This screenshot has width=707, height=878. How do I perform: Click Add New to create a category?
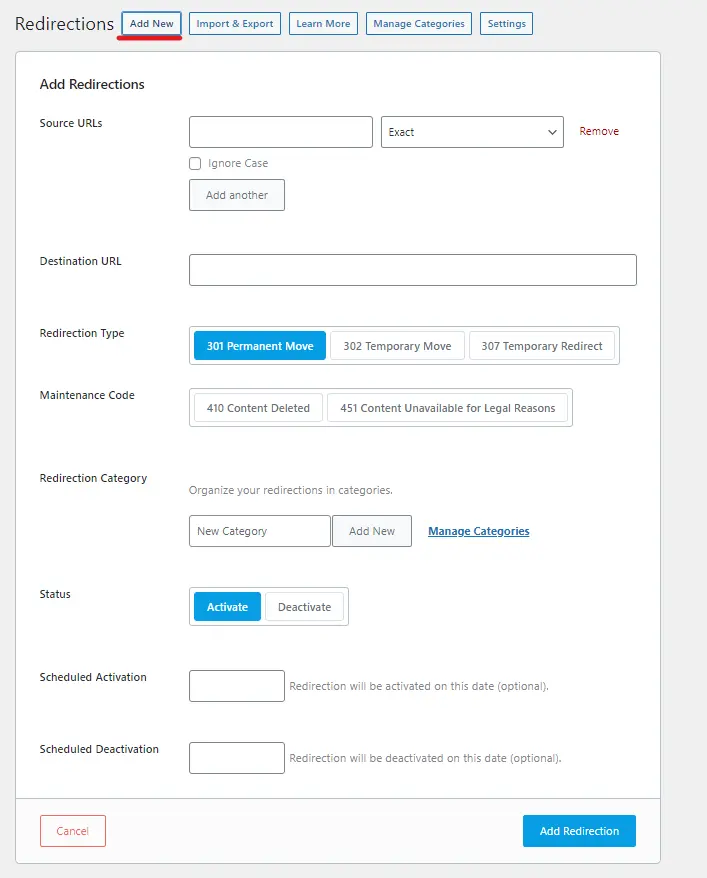371,531
